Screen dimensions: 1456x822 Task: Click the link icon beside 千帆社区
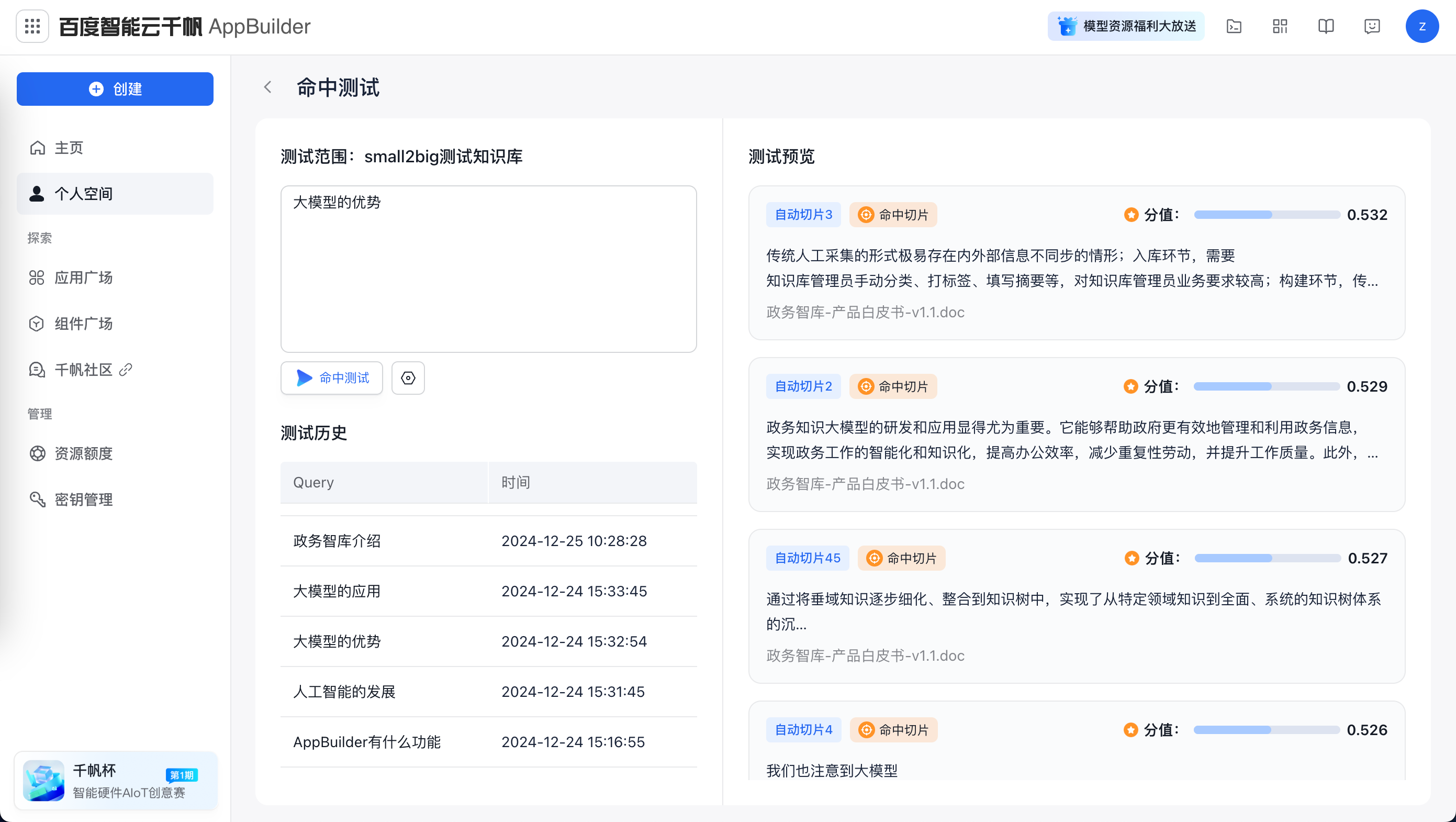[x=126, y=369]
